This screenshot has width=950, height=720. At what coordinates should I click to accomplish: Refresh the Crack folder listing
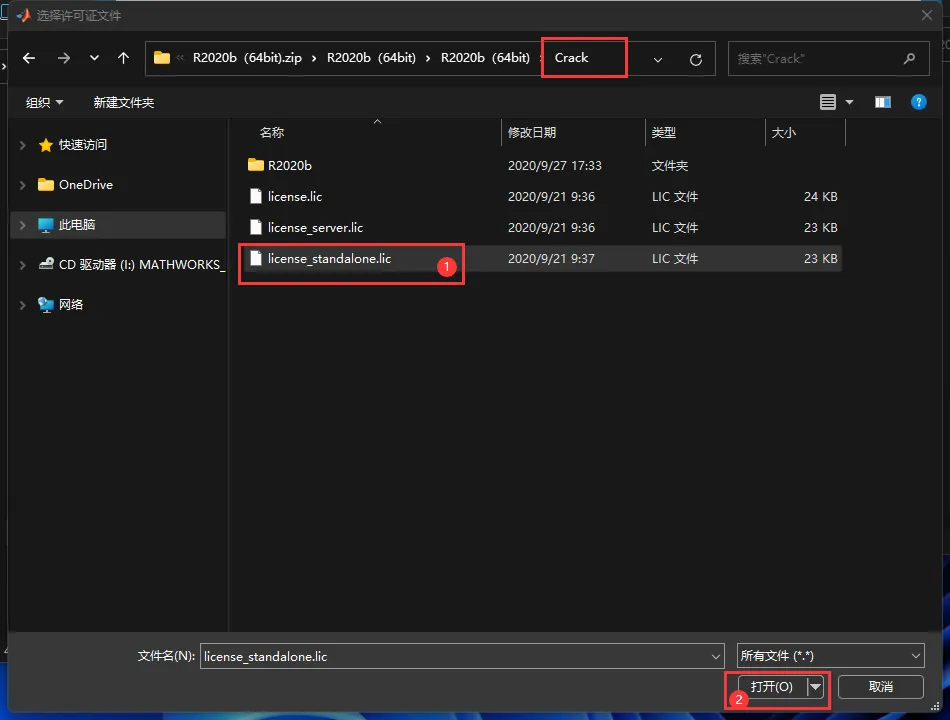coord(696,59)
